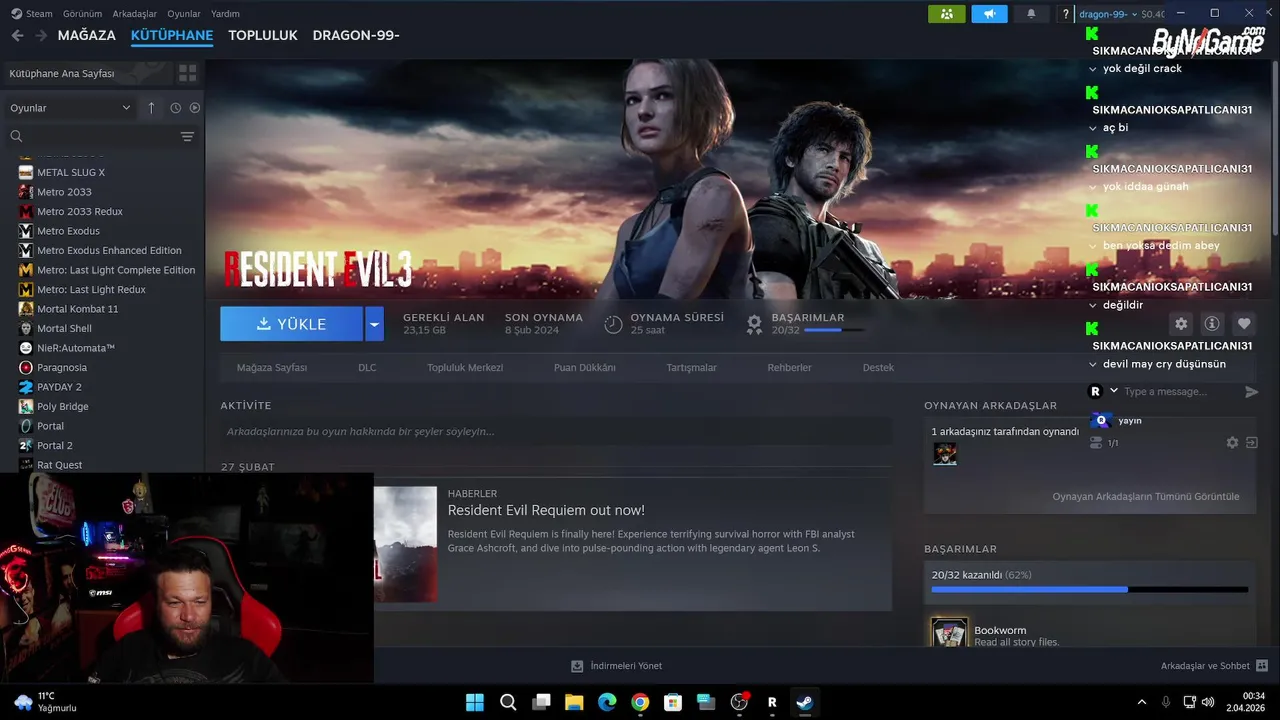The height and width of the screenshot is (720, 1280).
Task: Switch to the TOPLULUK tab
Action: pyautogui.click(x=263, y=35)
